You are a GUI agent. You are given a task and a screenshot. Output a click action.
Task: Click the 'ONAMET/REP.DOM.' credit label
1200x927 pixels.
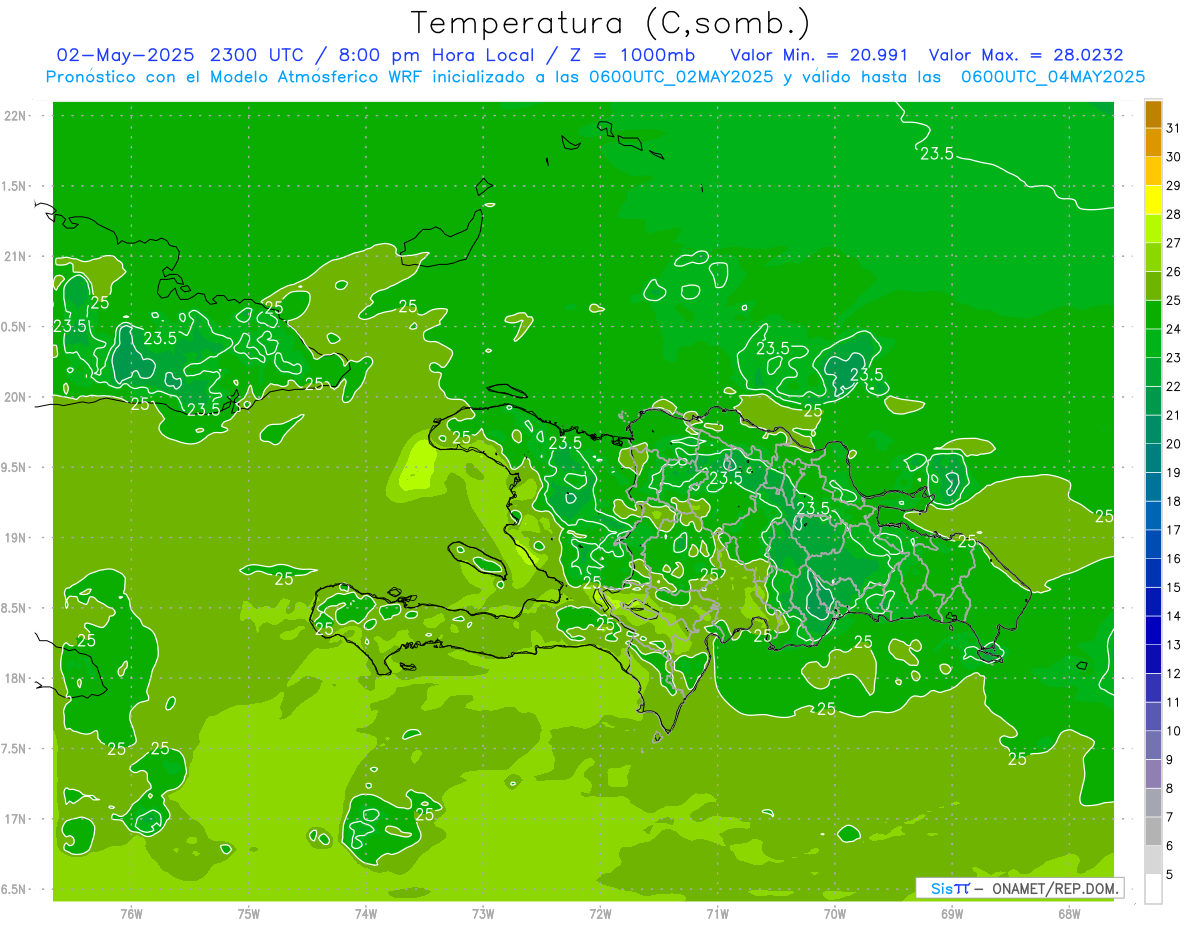[x=1054, y=888]
